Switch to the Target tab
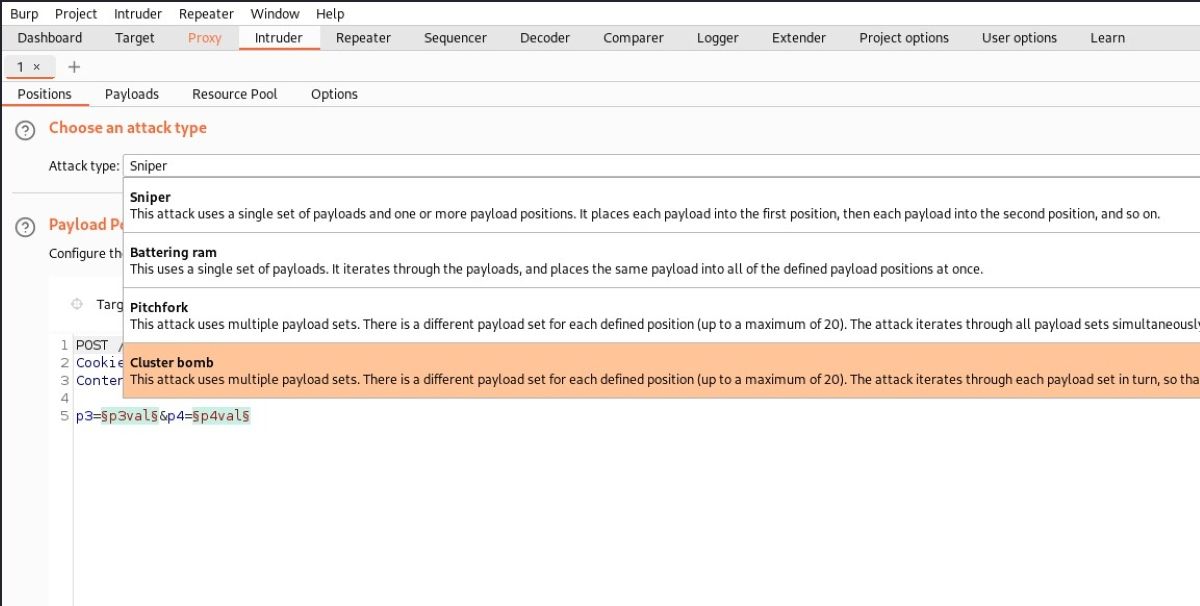 tap(135, 38)
